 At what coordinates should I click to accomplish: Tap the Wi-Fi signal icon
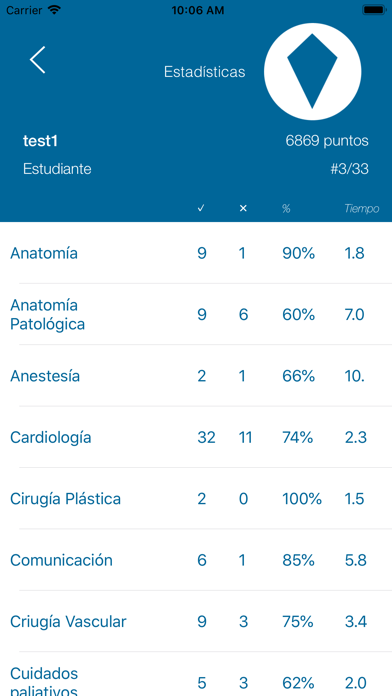pos(54,10)
